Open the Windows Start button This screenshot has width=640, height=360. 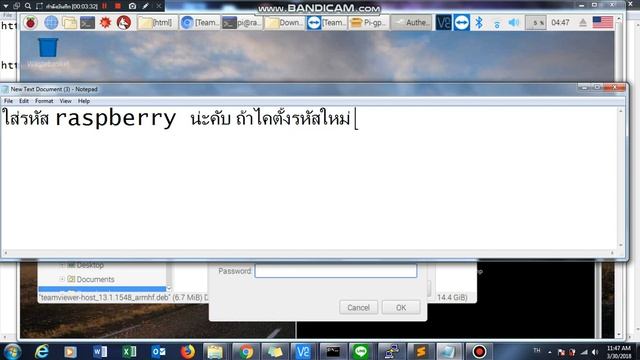pyautogui.click(x=12, y=351)
